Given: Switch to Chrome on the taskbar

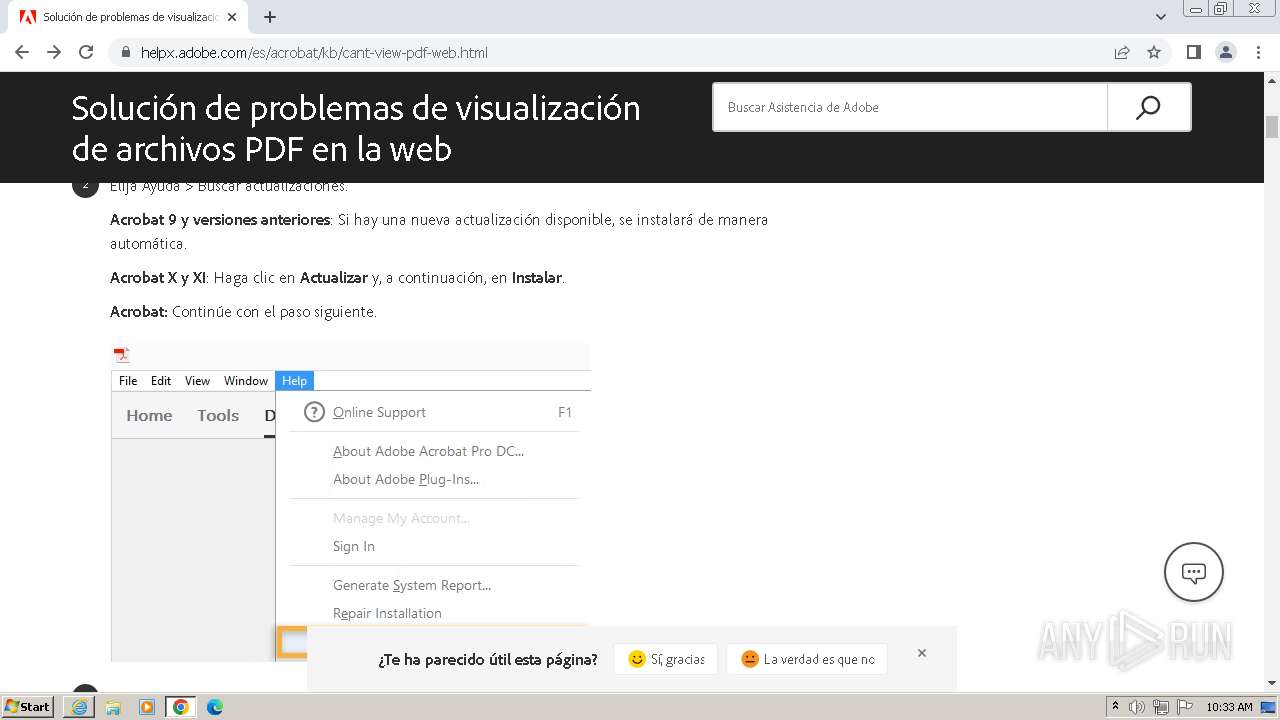Looking at the screenshot, I should [180, 707].
